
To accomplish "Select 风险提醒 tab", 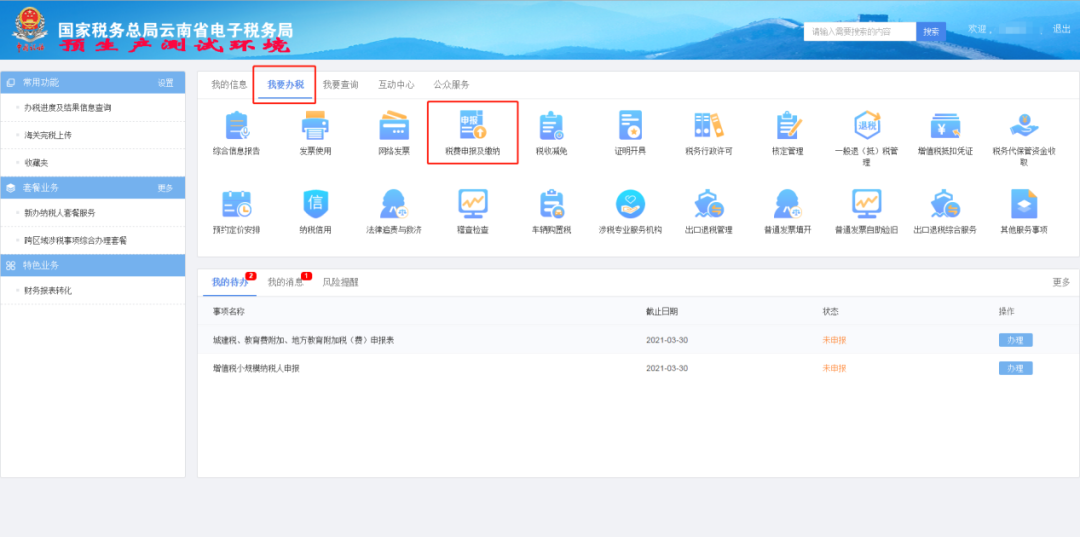I will pyautogui.click(x=340, y=282).
